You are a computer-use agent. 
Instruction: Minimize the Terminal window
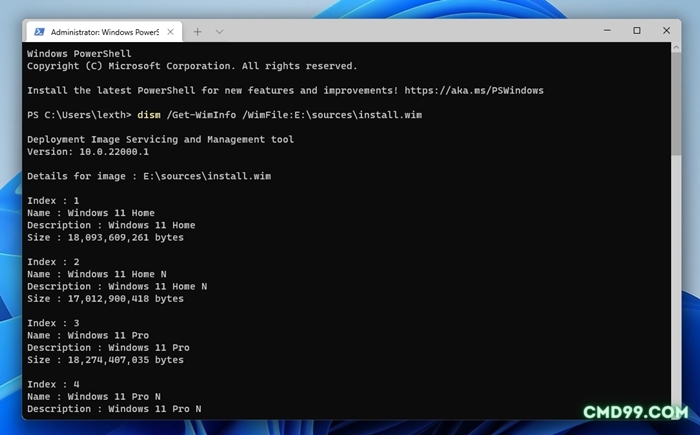tap(607, 30)
